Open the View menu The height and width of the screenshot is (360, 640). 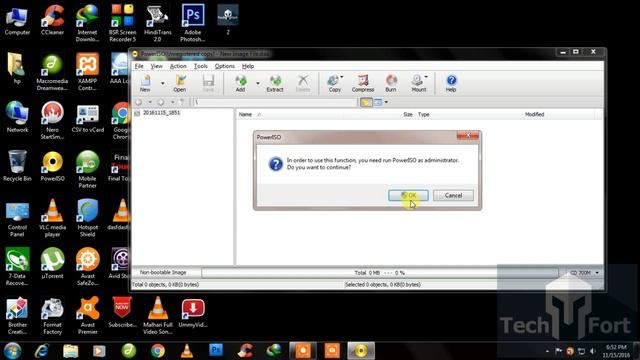156,66
